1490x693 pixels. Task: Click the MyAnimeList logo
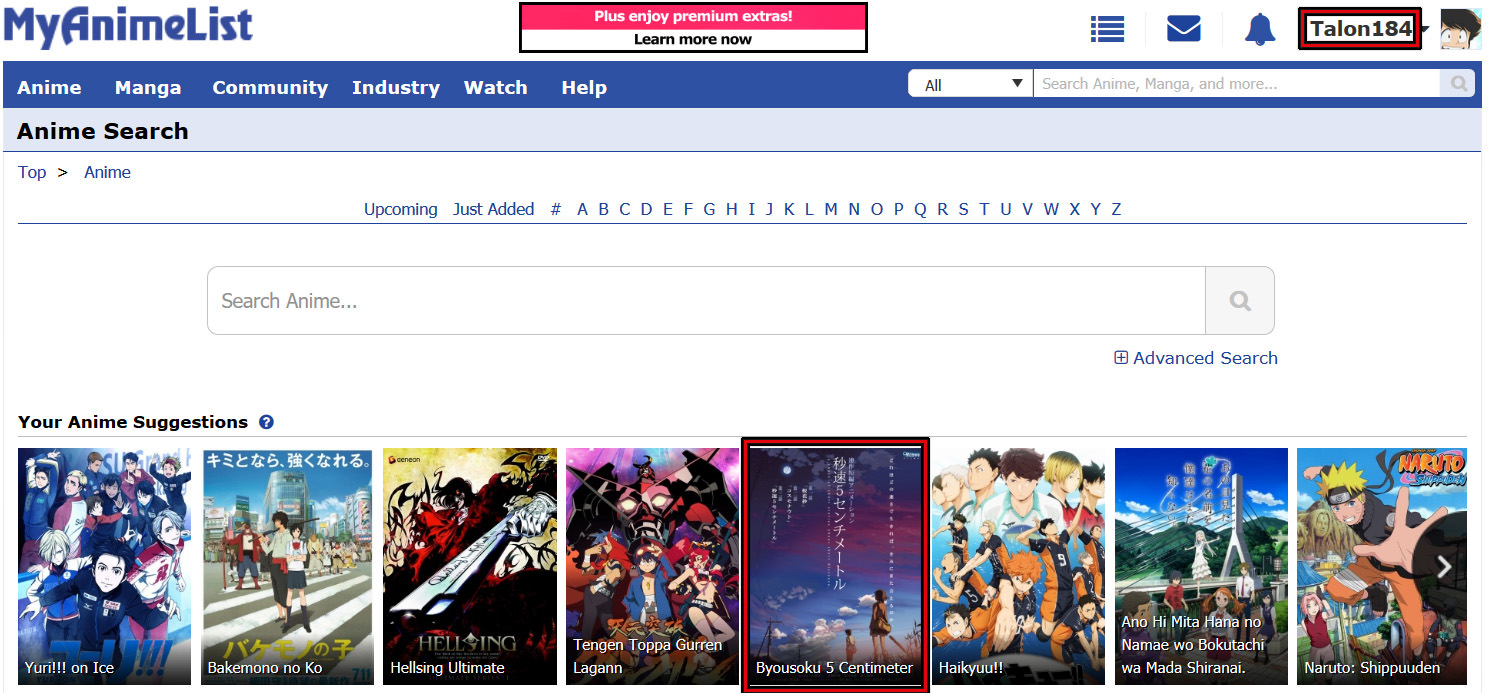click(128, 26)
